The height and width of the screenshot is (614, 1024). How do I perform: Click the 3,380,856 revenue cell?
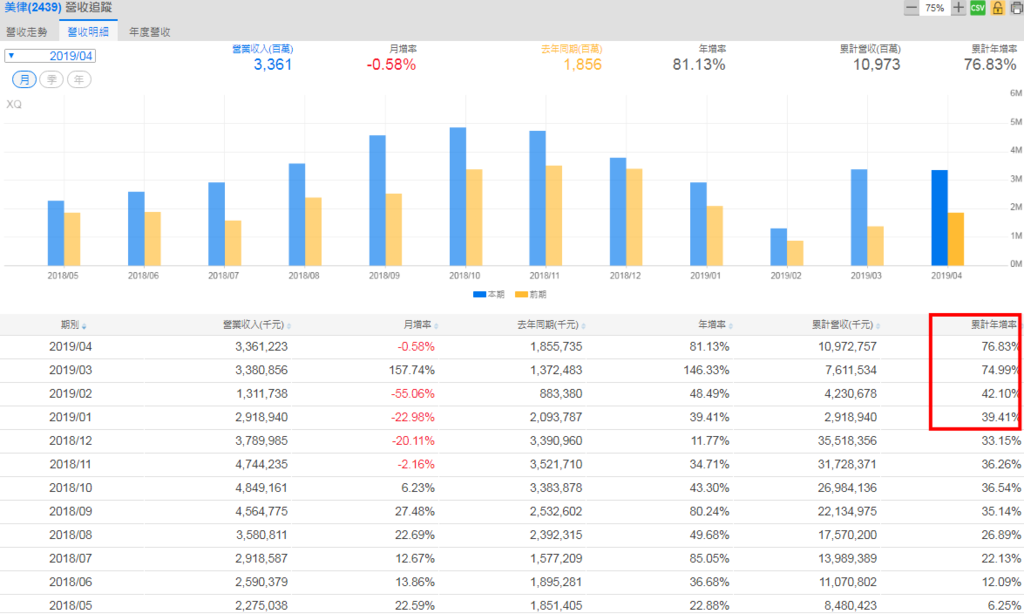pyautogui.click(x=261, y=370)
